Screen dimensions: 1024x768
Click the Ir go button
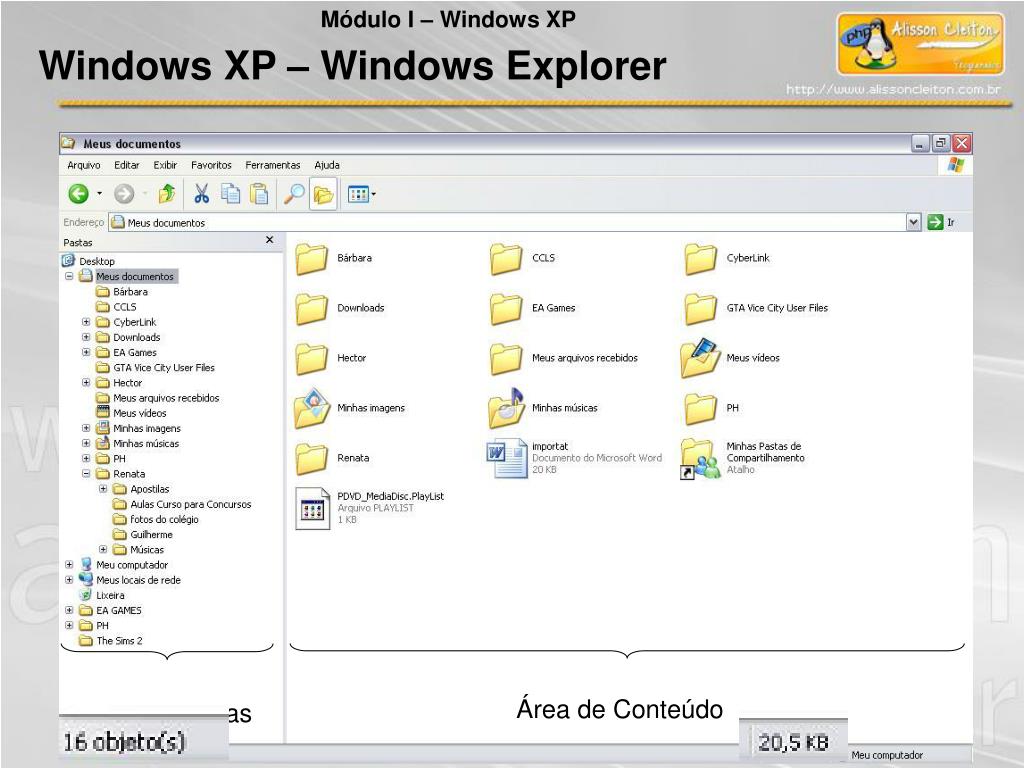(942, 223)
